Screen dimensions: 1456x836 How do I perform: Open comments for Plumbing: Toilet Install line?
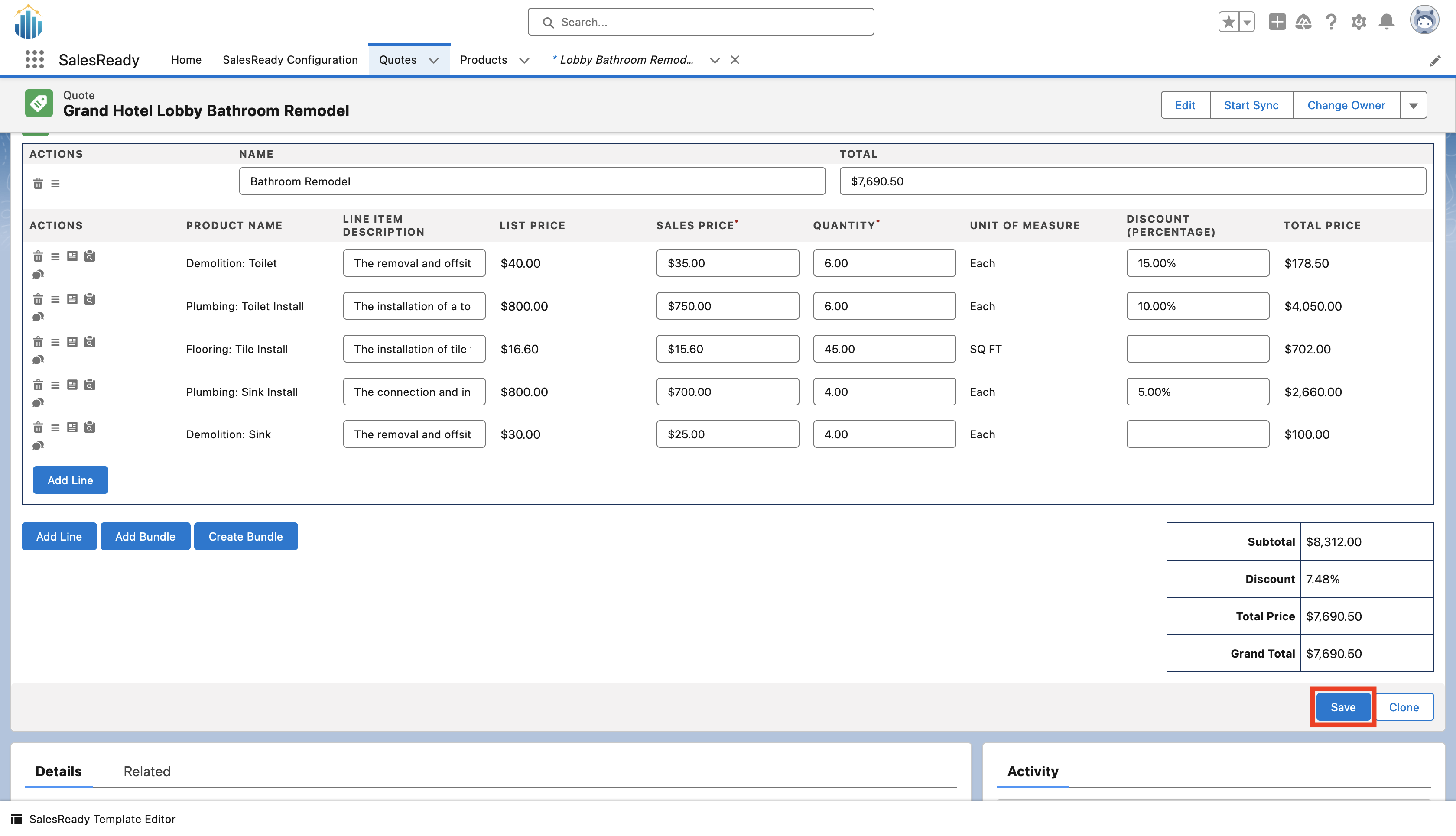[x=38, y=317]
